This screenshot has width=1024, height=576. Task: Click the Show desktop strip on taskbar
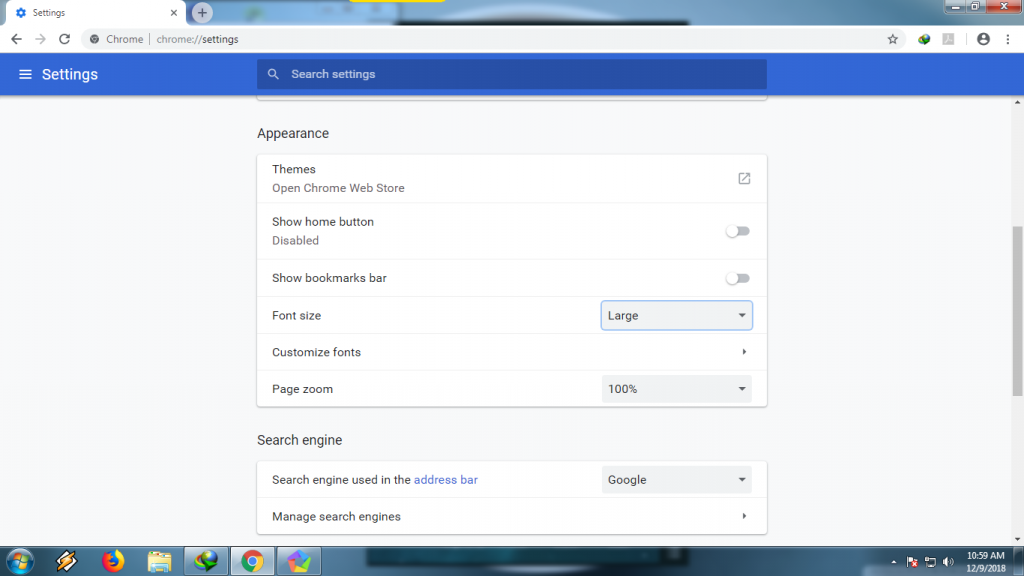pos(1017,562)
